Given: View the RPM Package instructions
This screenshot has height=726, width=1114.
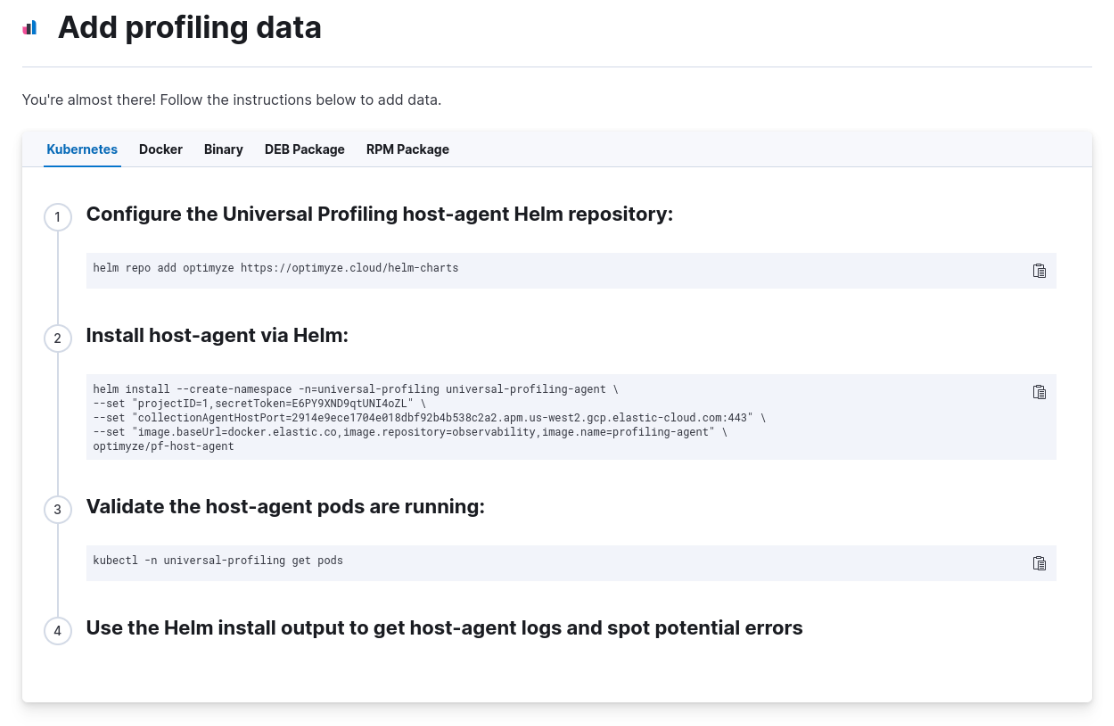Looking at the screenshot, I should tap(407, 149).
